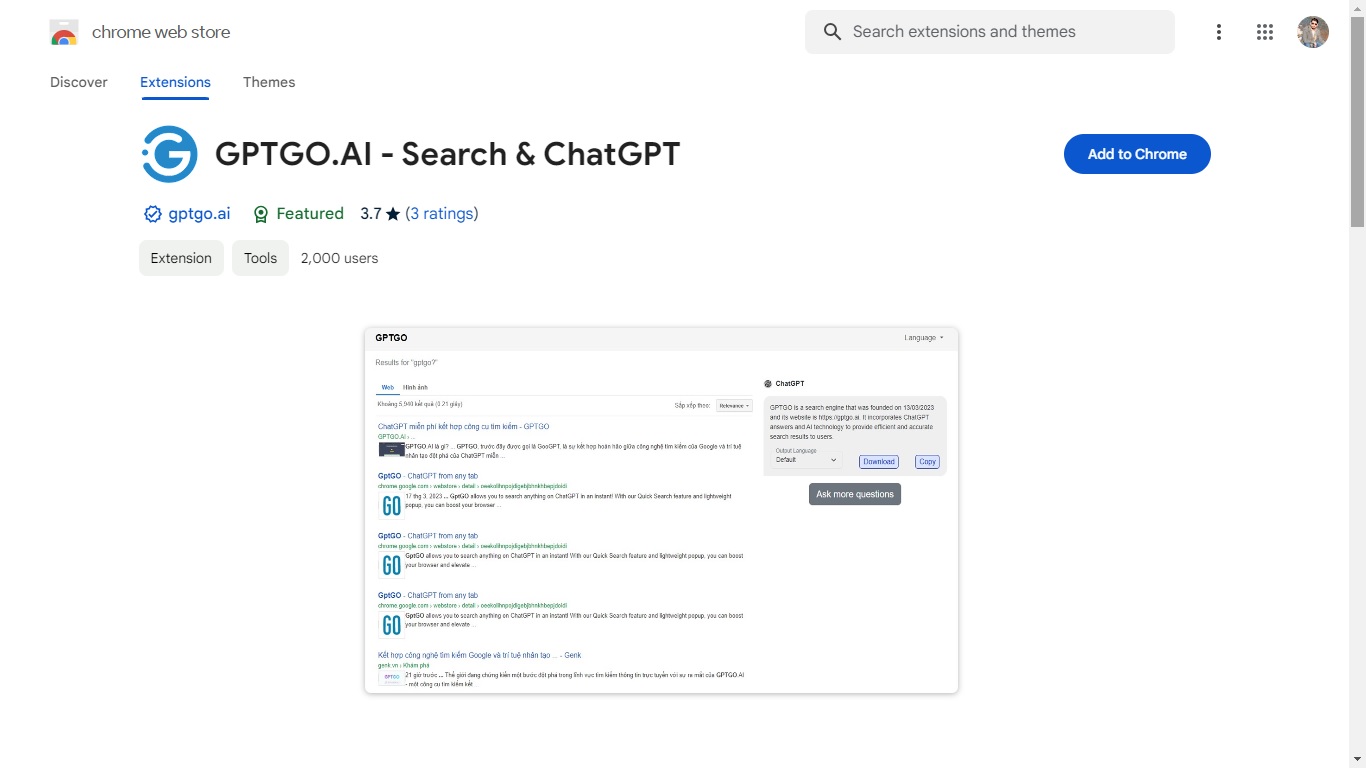Image resolution: width=1366 pixels, height=768 pixels.
Task: Click the verified publisher badge beside gptgo.ai
Action: tap(152, 213)
